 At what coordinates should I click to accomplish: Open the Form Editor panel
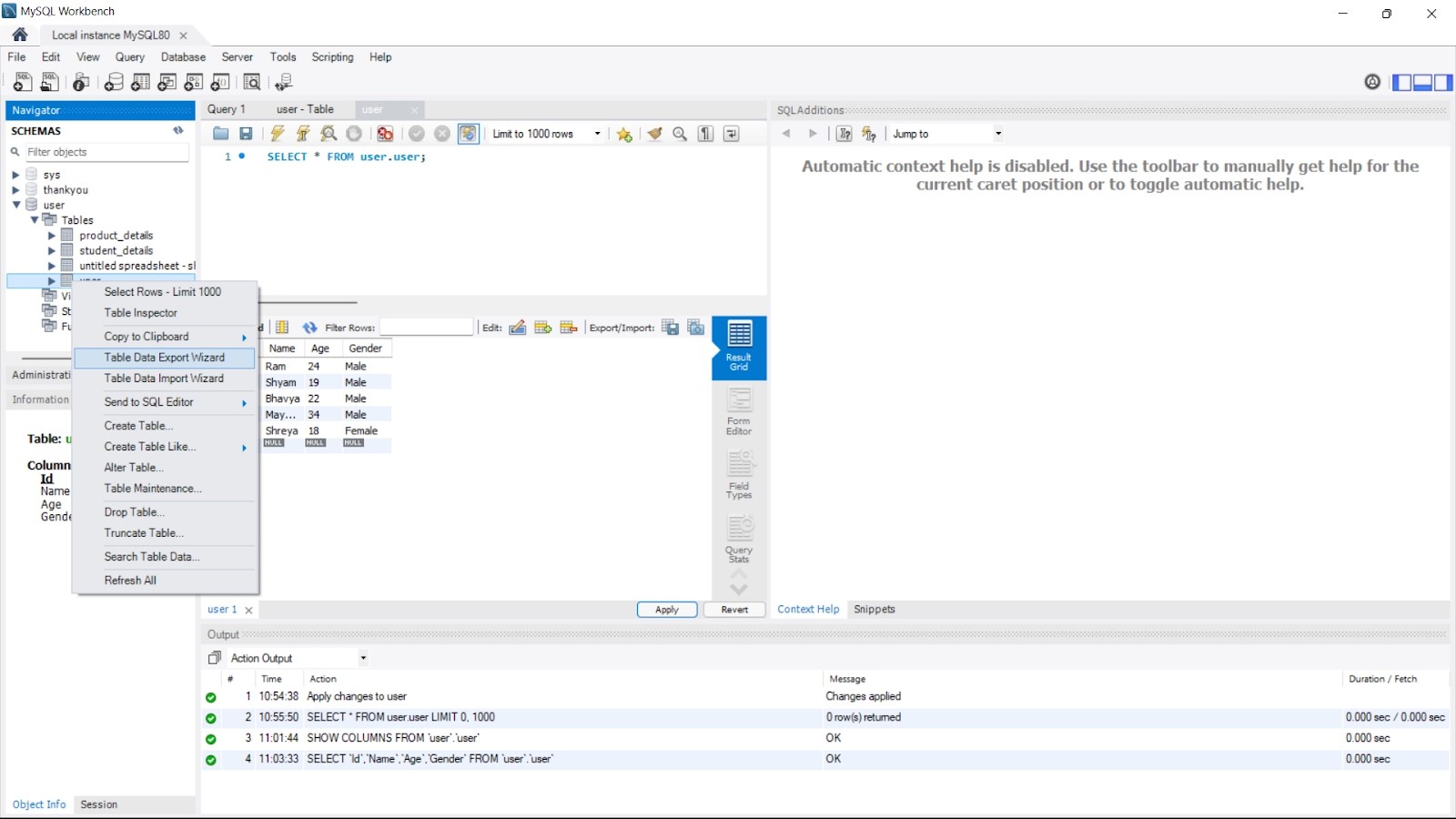click(x=738, y=411)
